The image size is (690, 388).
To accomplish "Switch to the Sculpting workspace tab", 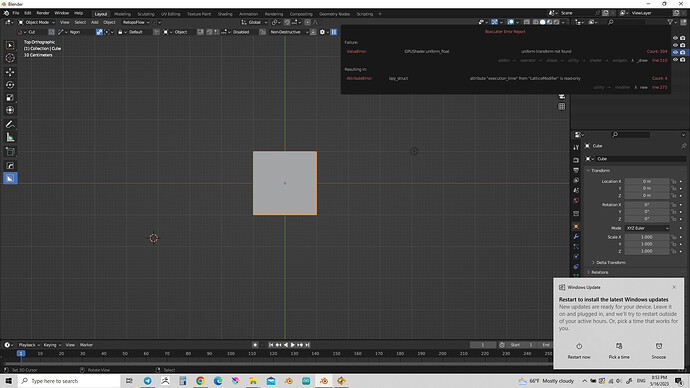I will pyautogui.click(x=146, y=14).
